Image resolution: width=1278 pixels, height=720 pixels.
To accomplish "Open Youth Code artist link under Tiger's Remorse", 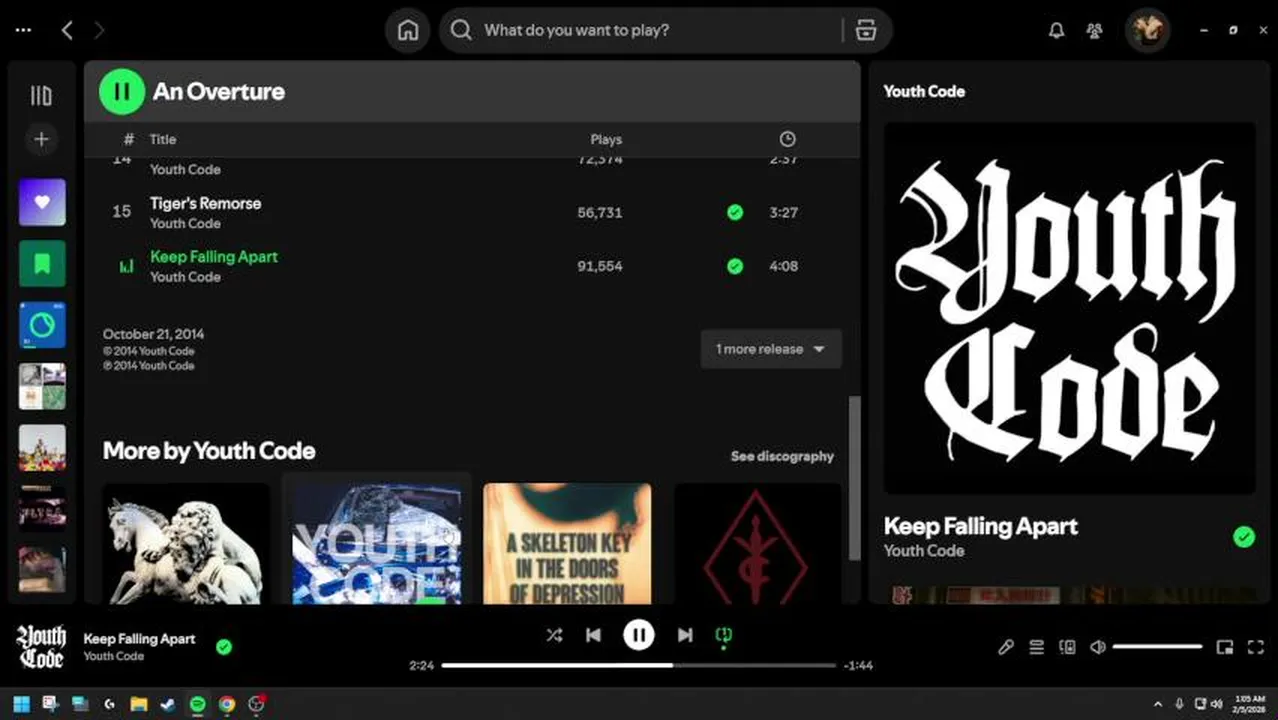I will click(x=185, y=223).
